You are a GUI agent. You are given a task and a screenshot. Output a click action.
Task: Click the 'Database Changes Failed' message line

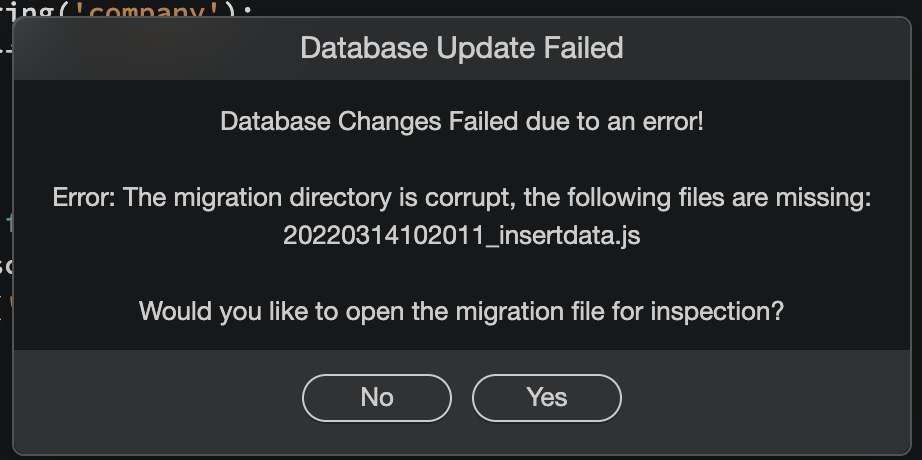(x=461, y=122)
